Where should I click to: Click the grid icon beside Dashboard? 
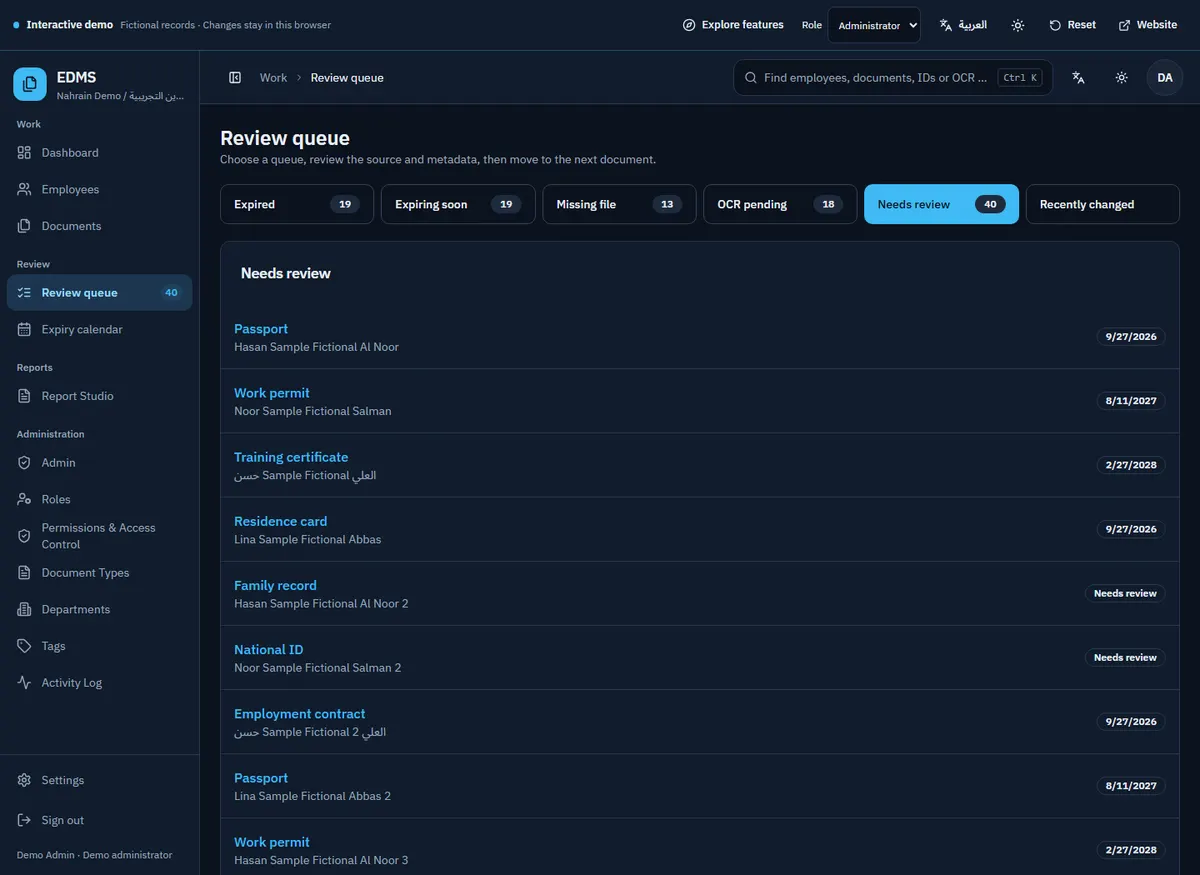click(x=25, y=153)
